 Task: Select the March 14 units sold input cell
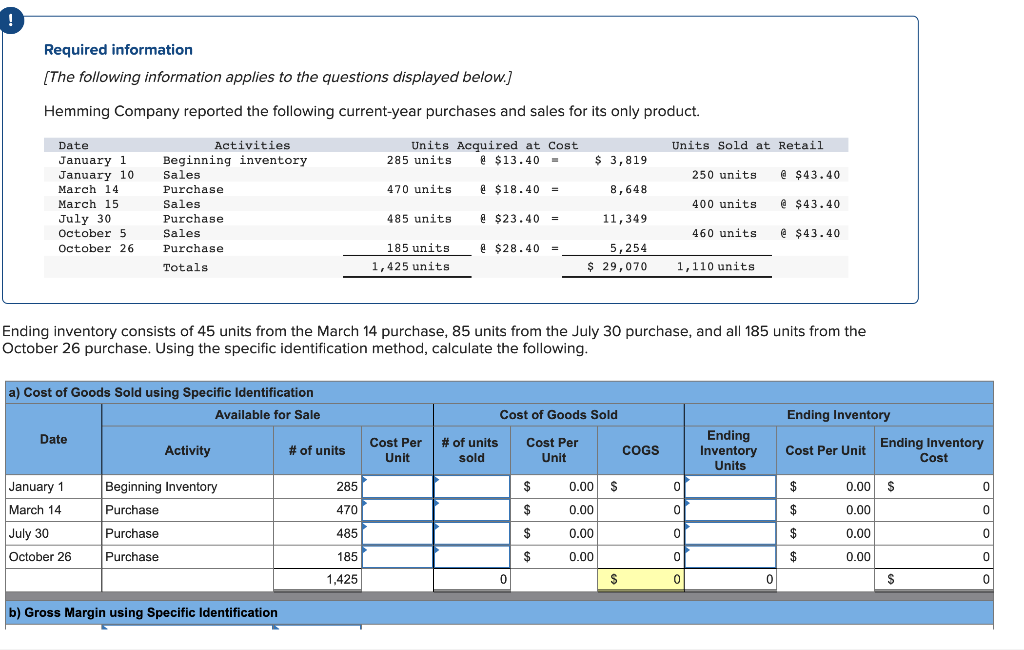point(471,510)
